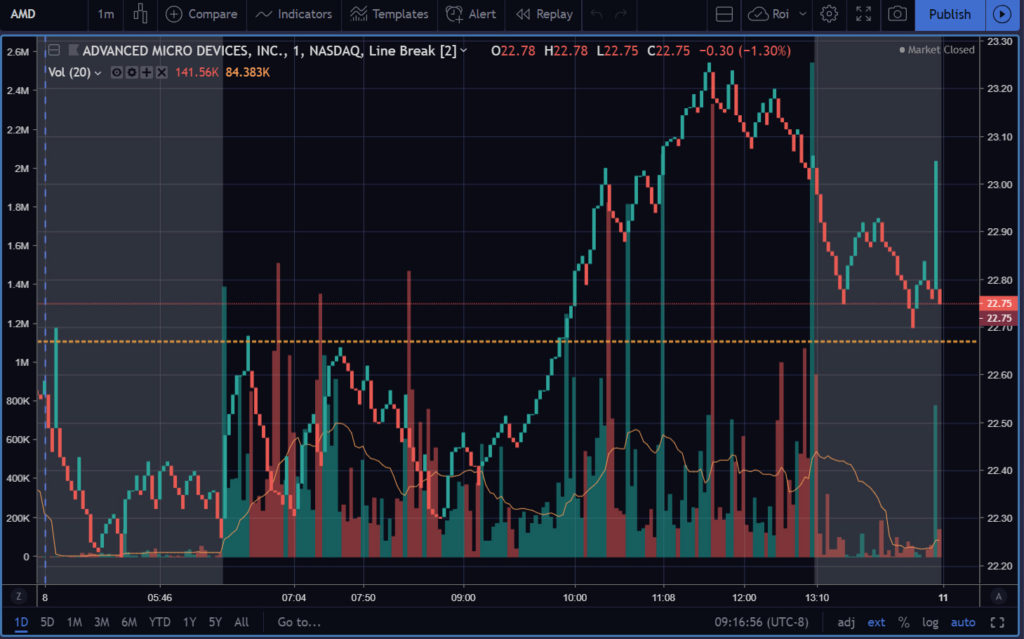Toggle extended hours 'ext' option
1024x639 pixels.
coord(876,622)
